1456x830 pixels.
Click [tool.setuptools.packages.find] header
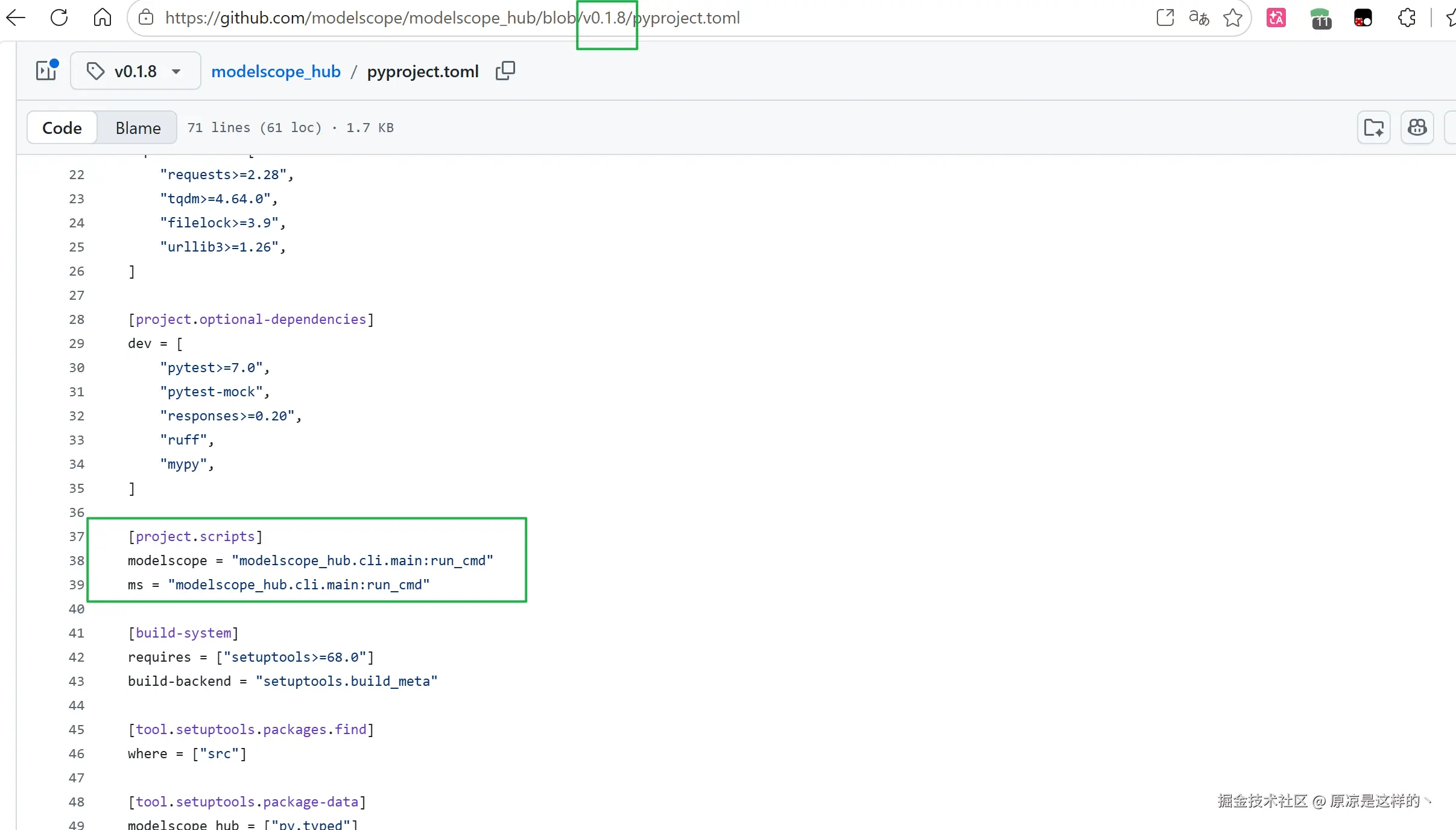click(x=251, y=729)
